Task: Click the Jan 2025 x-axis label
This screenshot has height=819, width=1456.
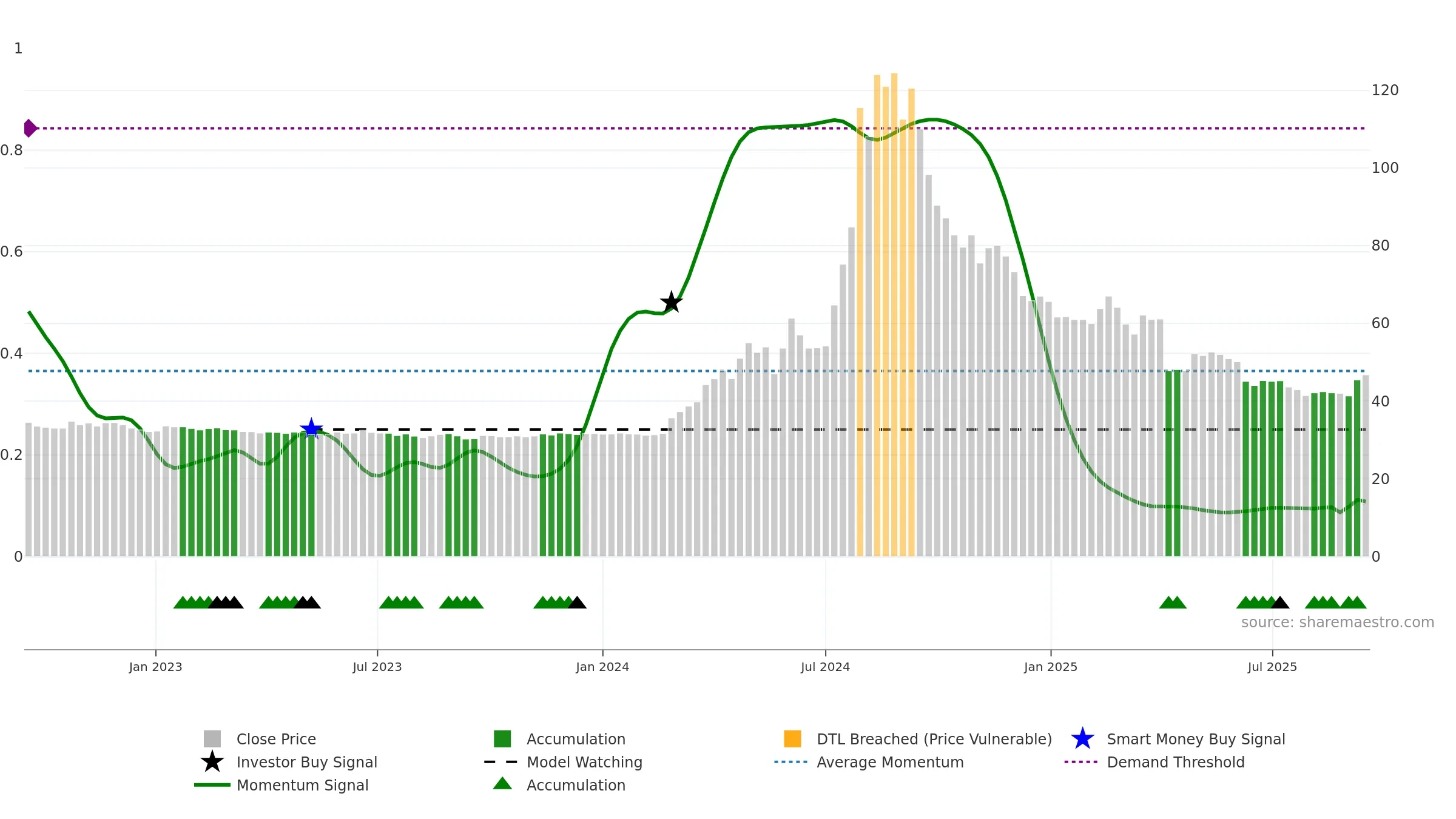Action: point(1051,667)
